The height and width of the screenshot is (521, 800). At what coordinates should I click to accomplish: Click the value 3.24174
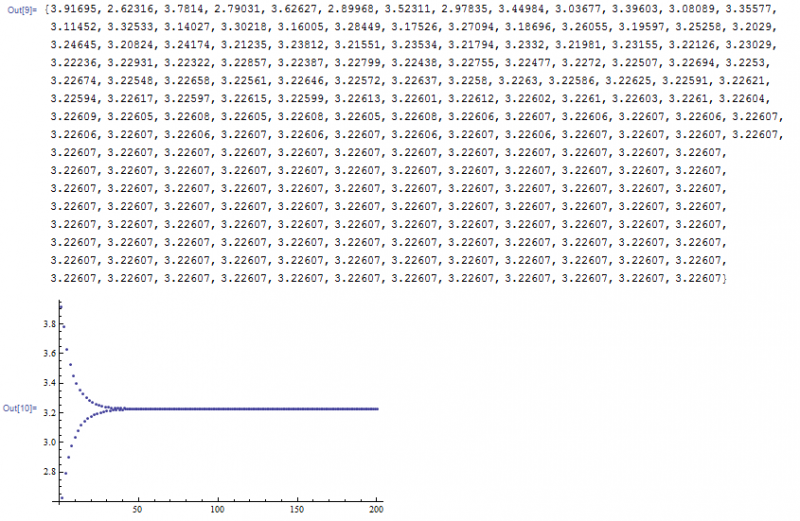(187, 45)
